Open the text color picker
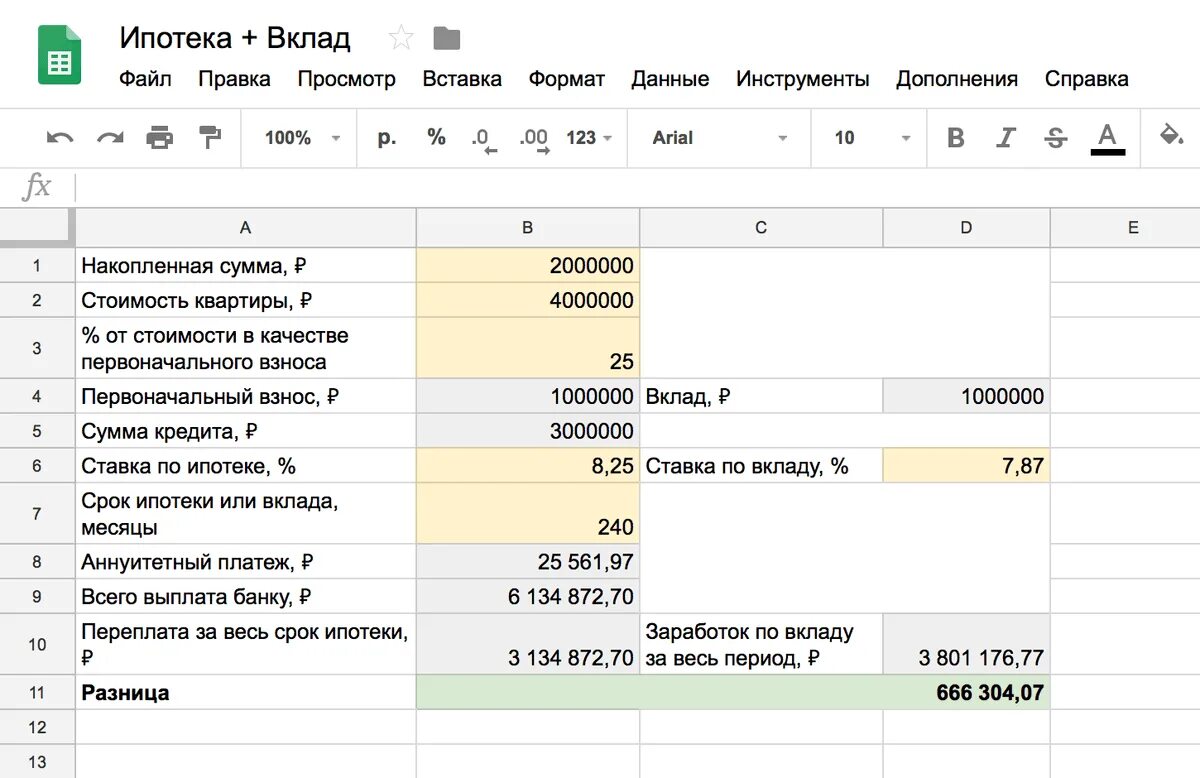 pos(1107,138)
